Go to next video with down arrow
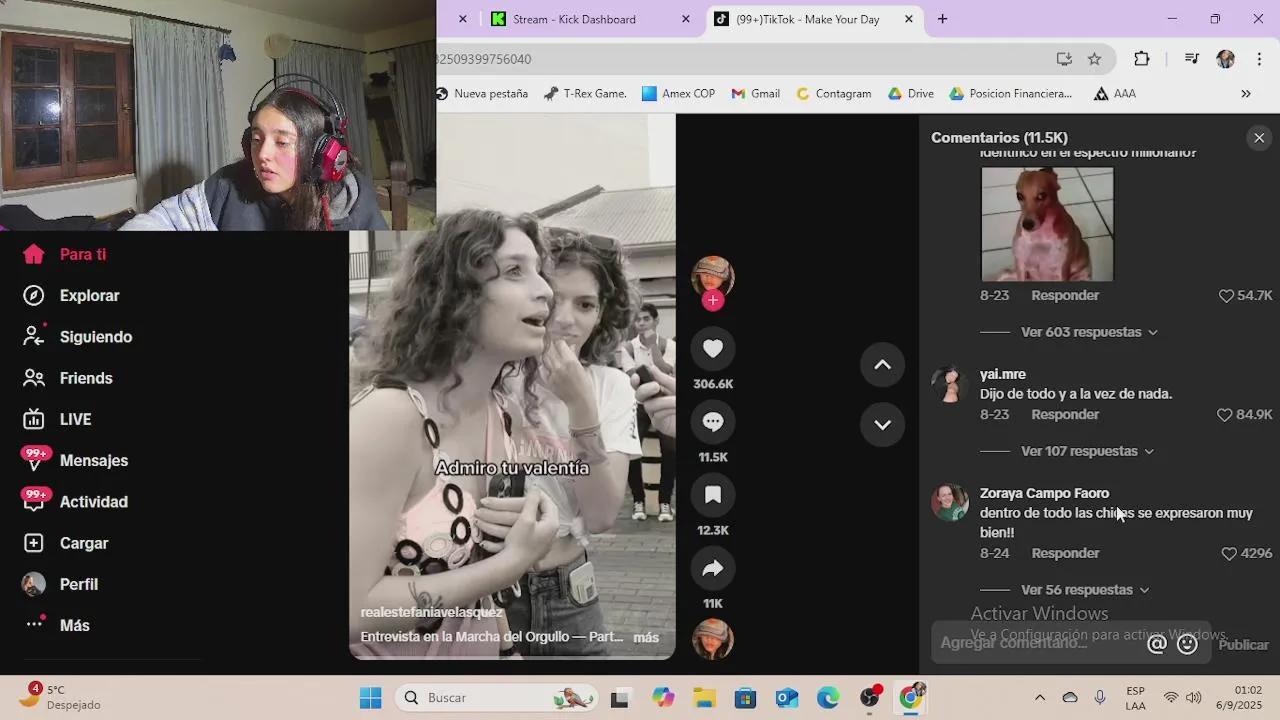This screenshot has height=720, width=1280. [882, 425]
